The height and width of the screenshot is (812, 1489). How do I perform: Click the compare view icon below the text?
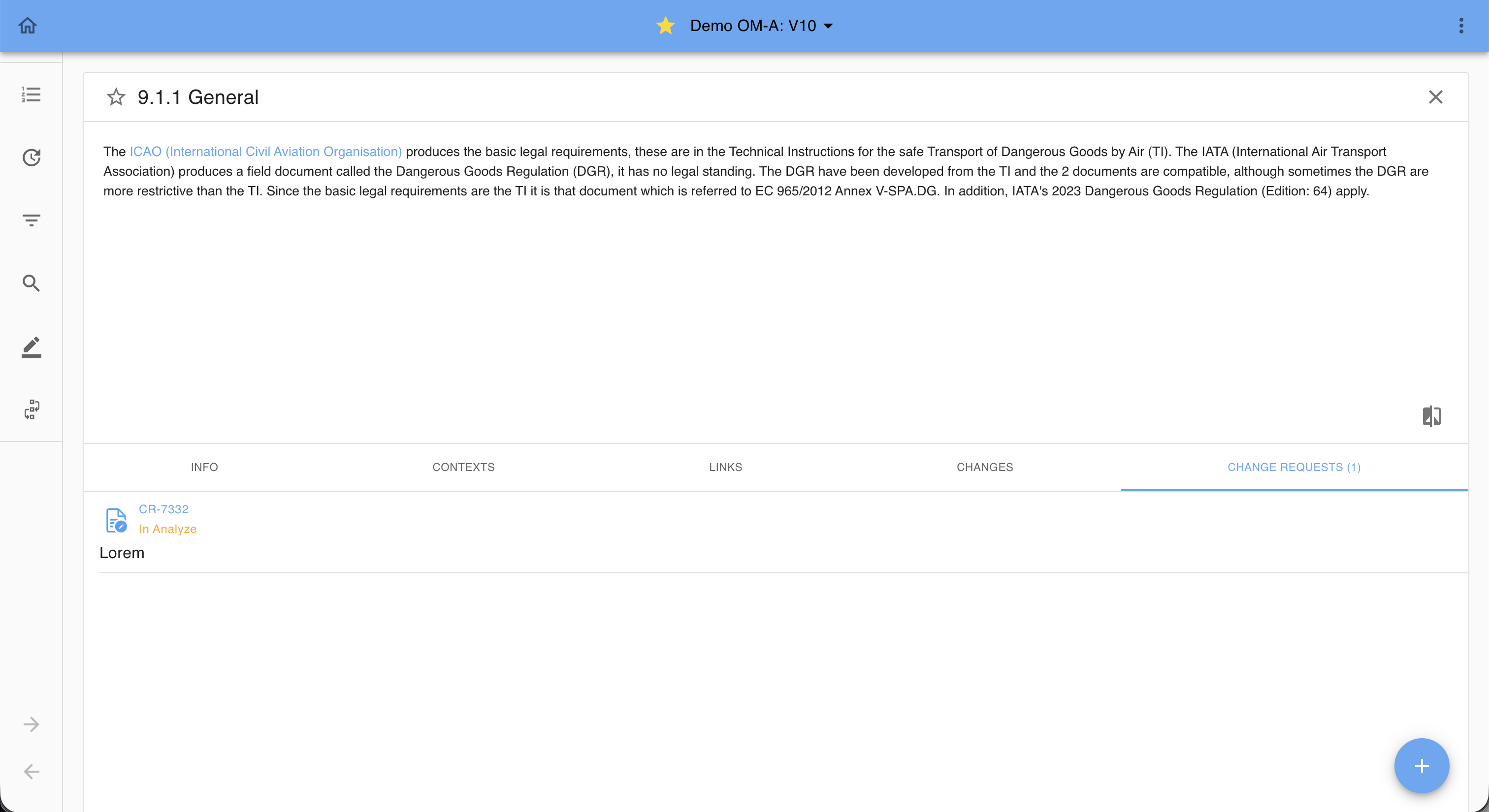[x=1431, y=416]
